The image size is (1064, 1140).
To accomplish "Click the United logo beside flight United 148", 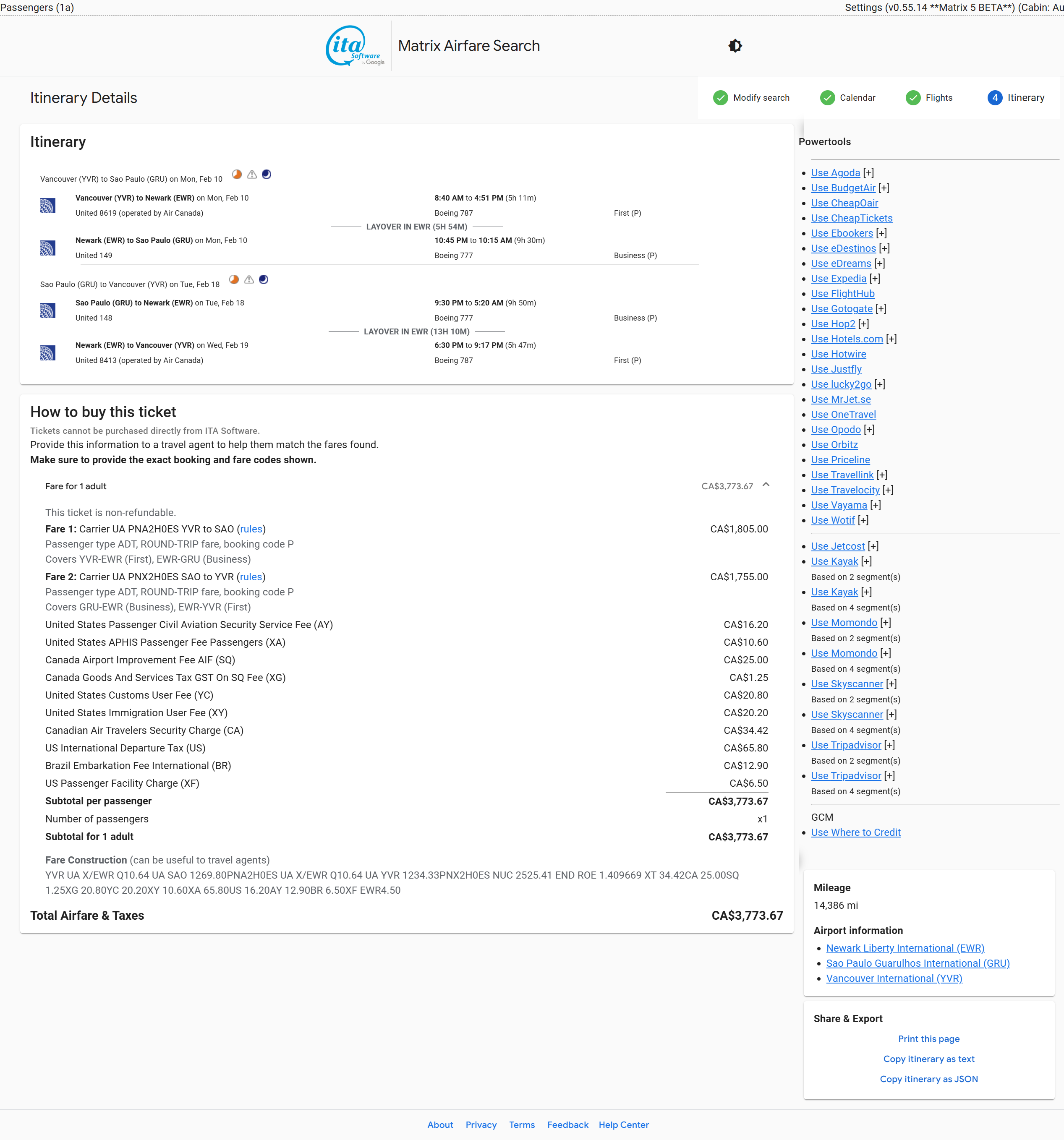I will pos(47,310).
